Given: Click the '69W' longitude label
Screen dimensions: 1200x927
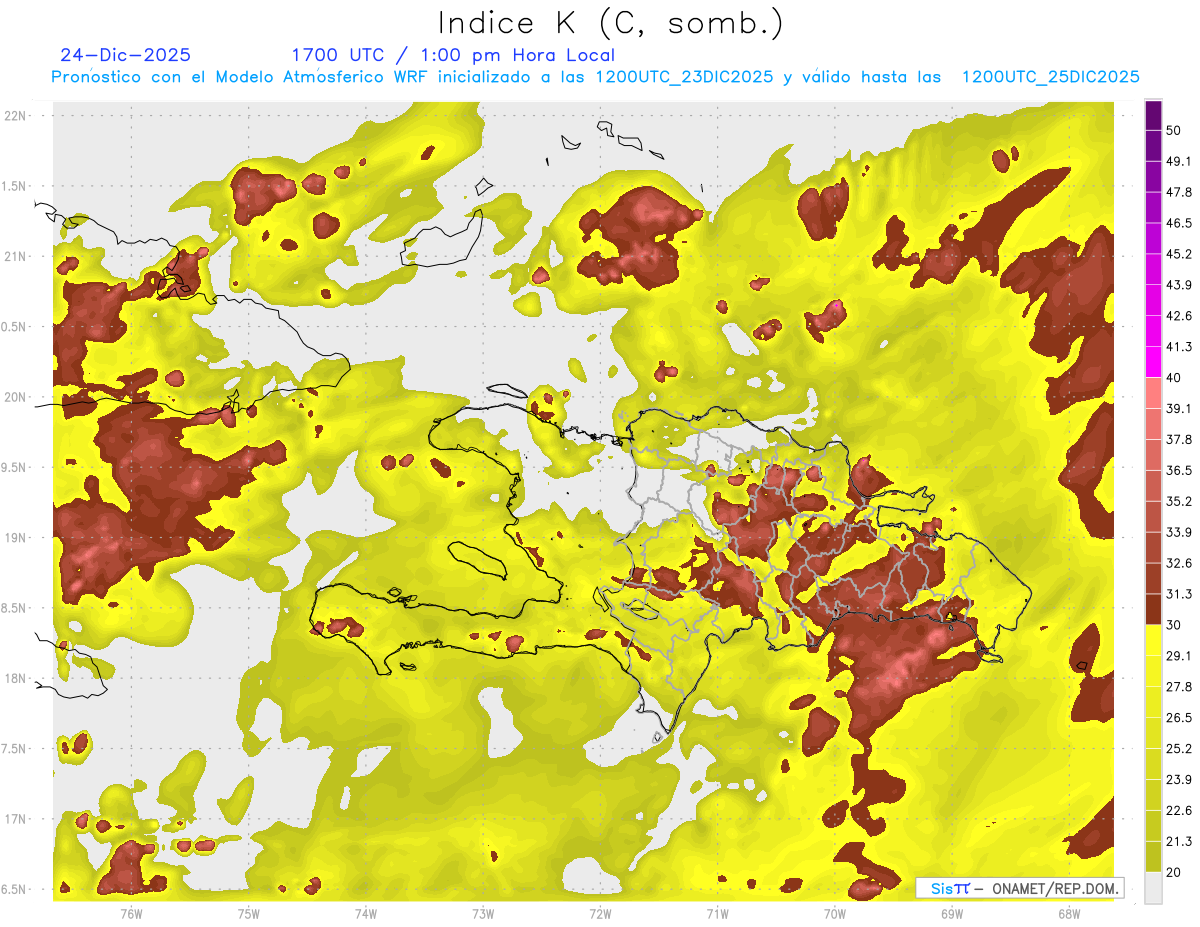Looking at the screenshot, I should tap(952, 913).
